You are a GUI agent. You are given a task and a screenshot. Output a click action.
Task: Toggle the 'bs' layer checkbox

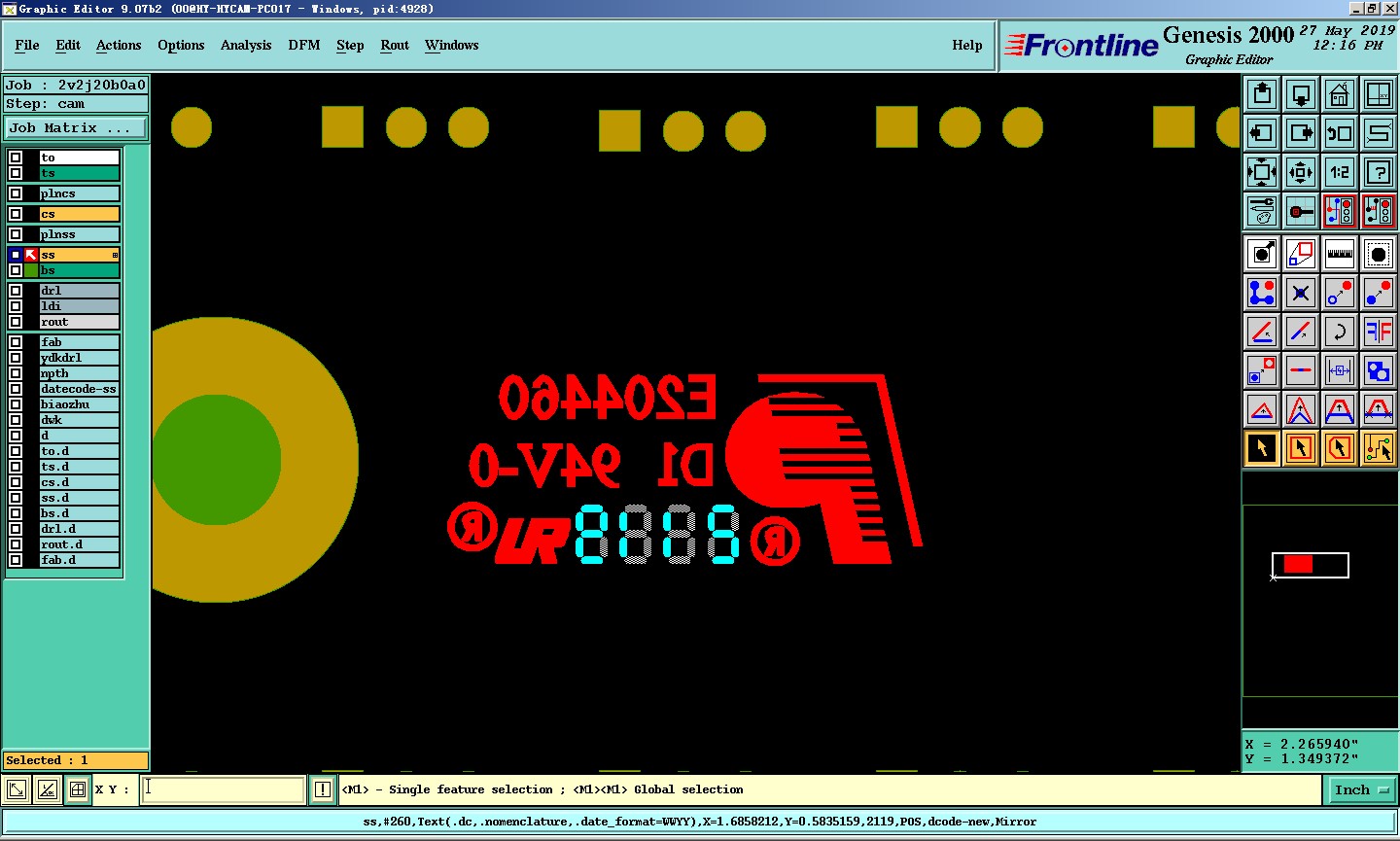(x=16, y=270)
